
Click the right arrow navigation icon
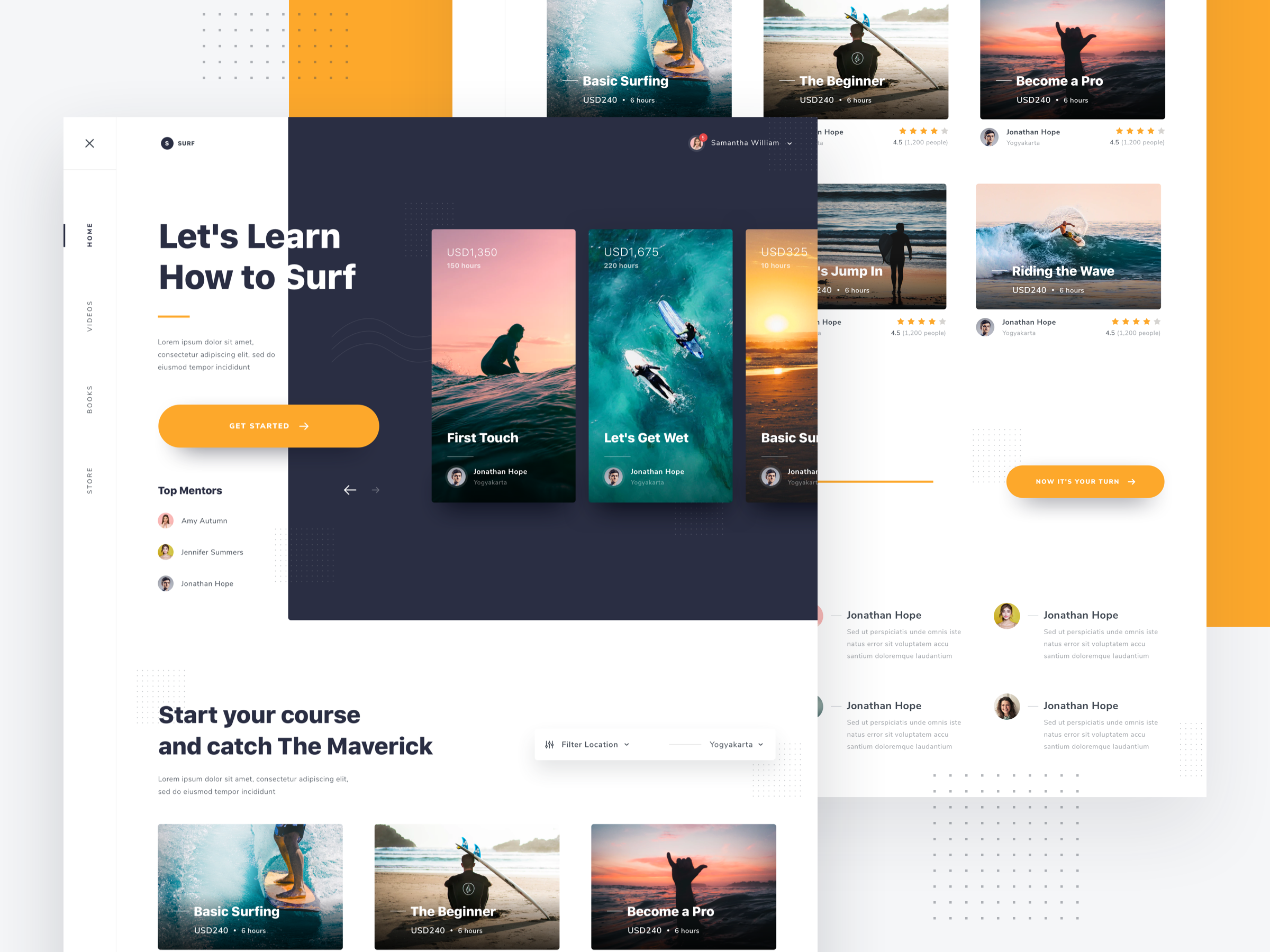pyautogui.click(x=376, y=489)
